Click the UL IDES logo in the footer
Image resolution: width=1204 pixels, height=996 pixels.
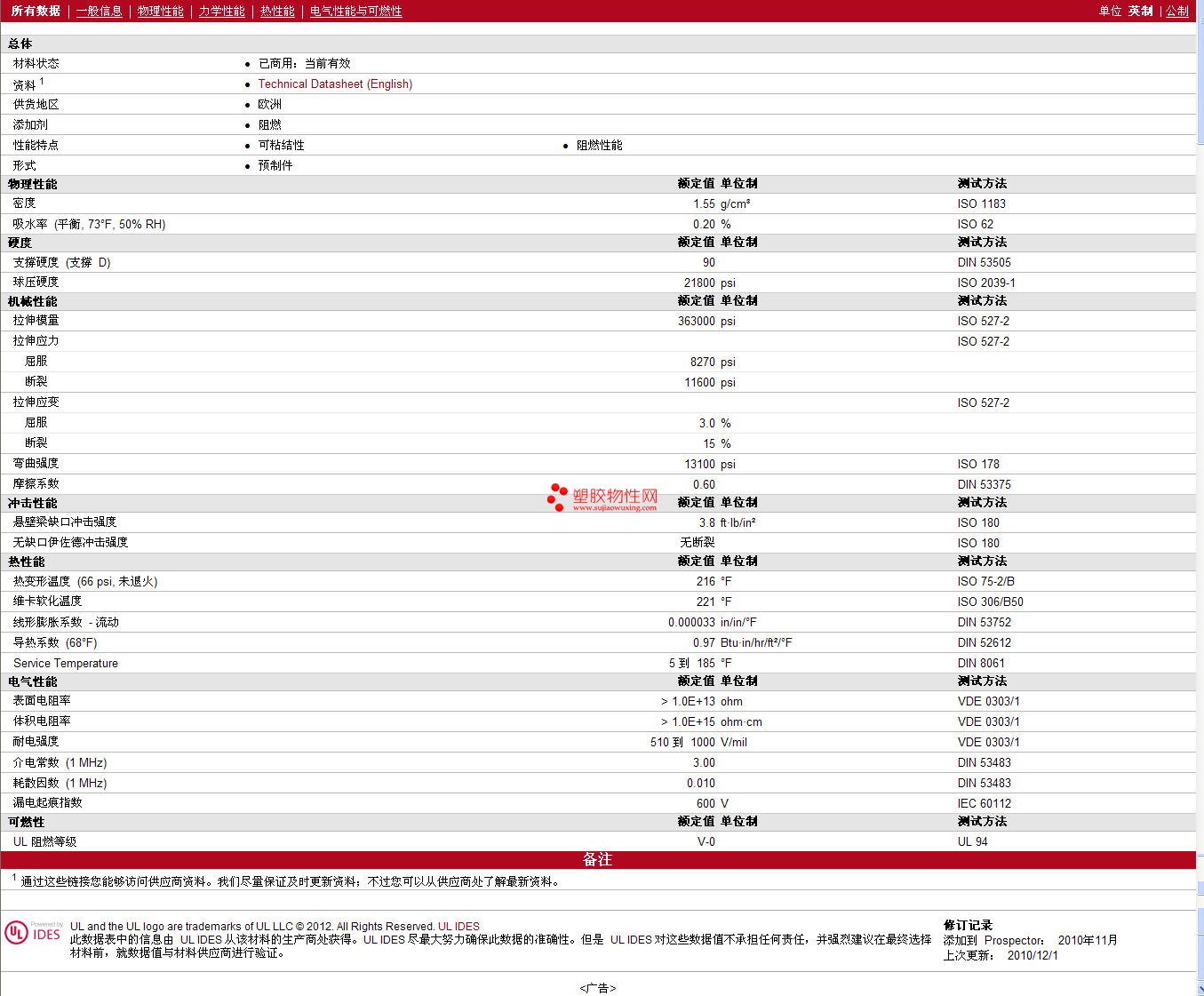(x=33, y=932)
